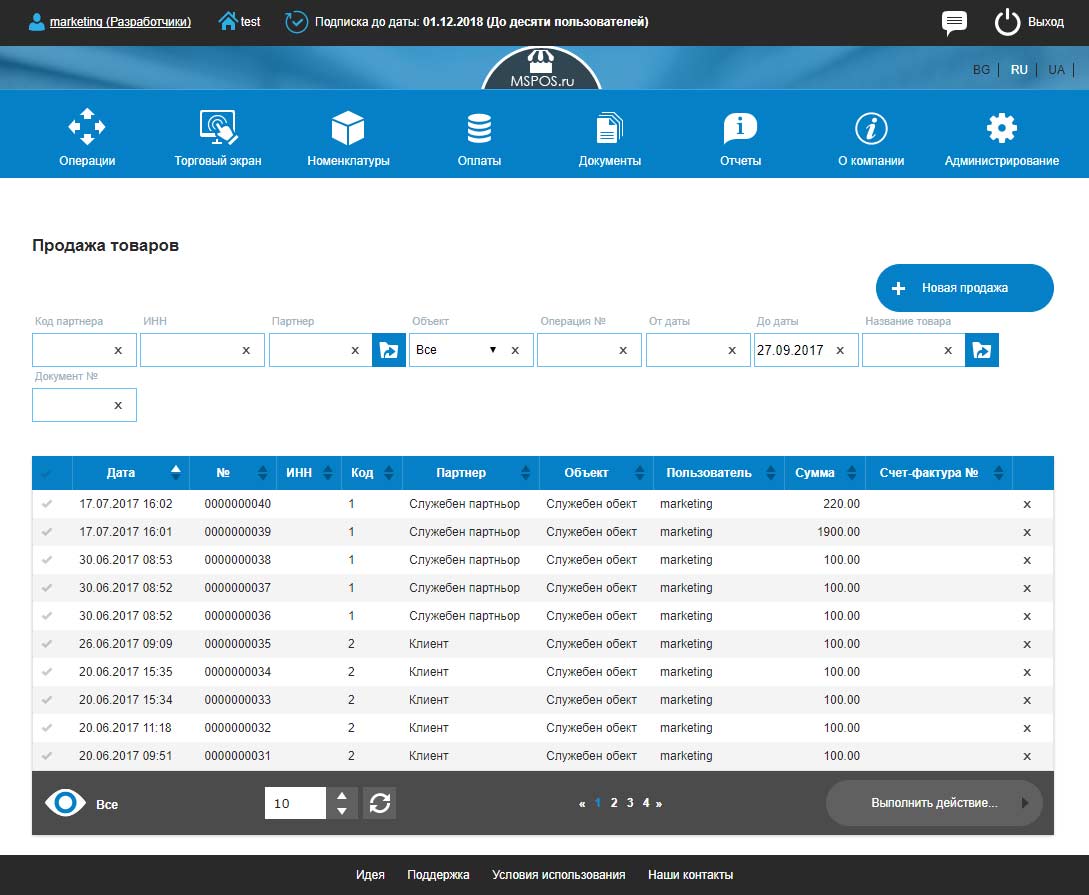Screen dimensions: 1089x895
Task: Clear the Код партнера field
Action: point(118,351)
